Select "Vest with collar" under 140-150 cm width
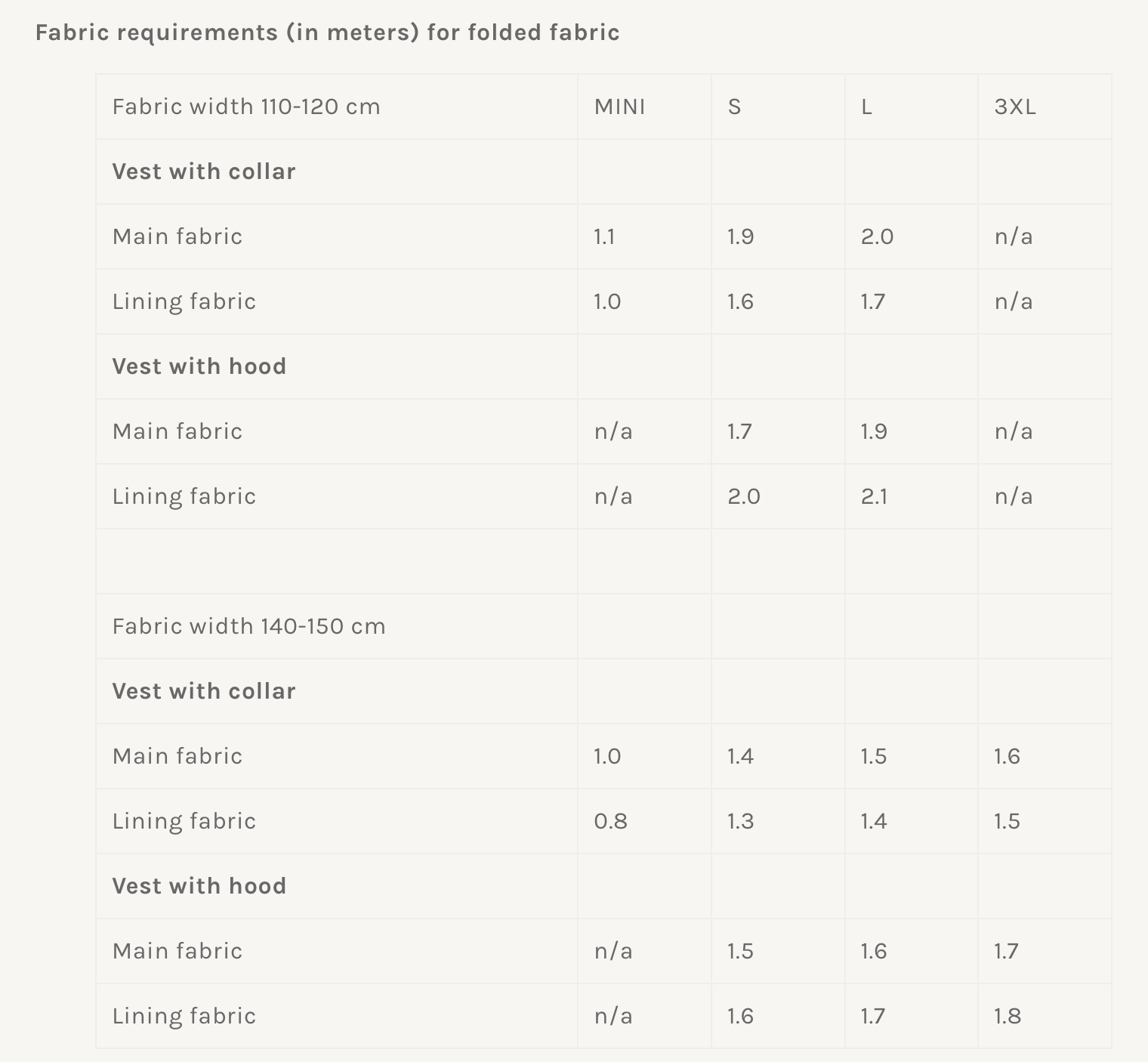1148x1062 pixels. pyautogui.click(x=204, y=691)
